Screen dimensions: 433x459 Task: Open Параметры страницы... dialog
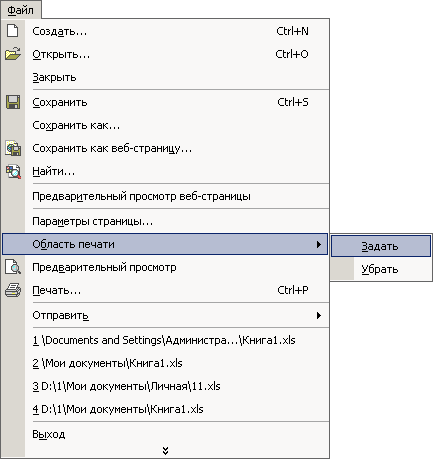pyautogui.click(x=165, y=221)
